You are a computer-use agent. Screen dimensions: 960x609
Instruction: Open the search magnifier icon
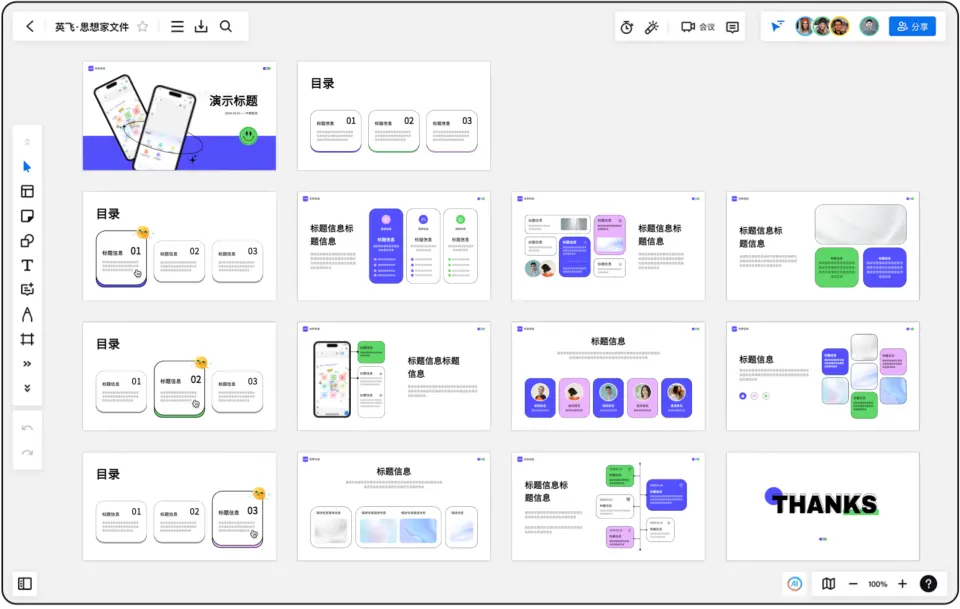tap(226, 26)
